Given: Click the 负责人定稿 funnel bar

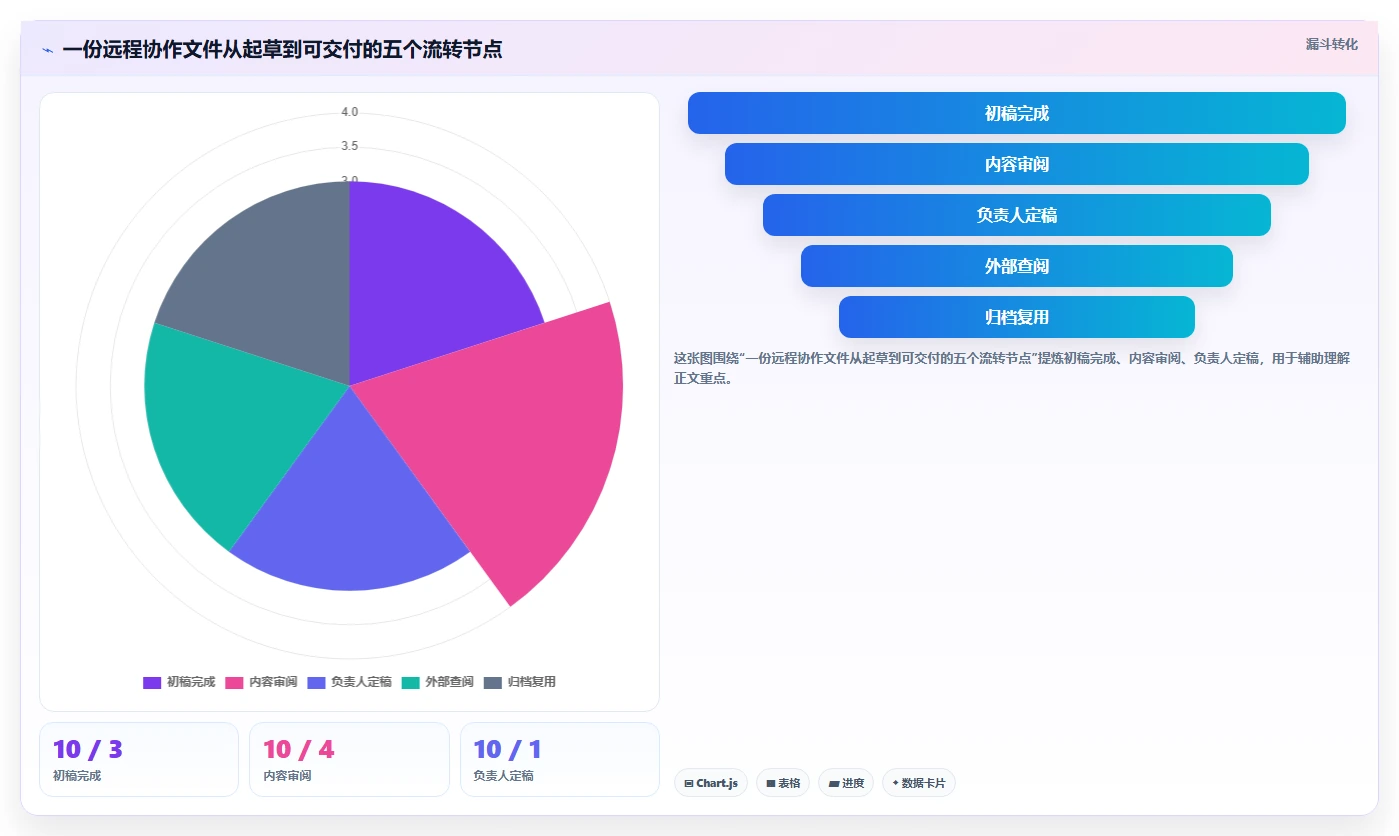Looking at the screenshot, I should (1016, 215).
